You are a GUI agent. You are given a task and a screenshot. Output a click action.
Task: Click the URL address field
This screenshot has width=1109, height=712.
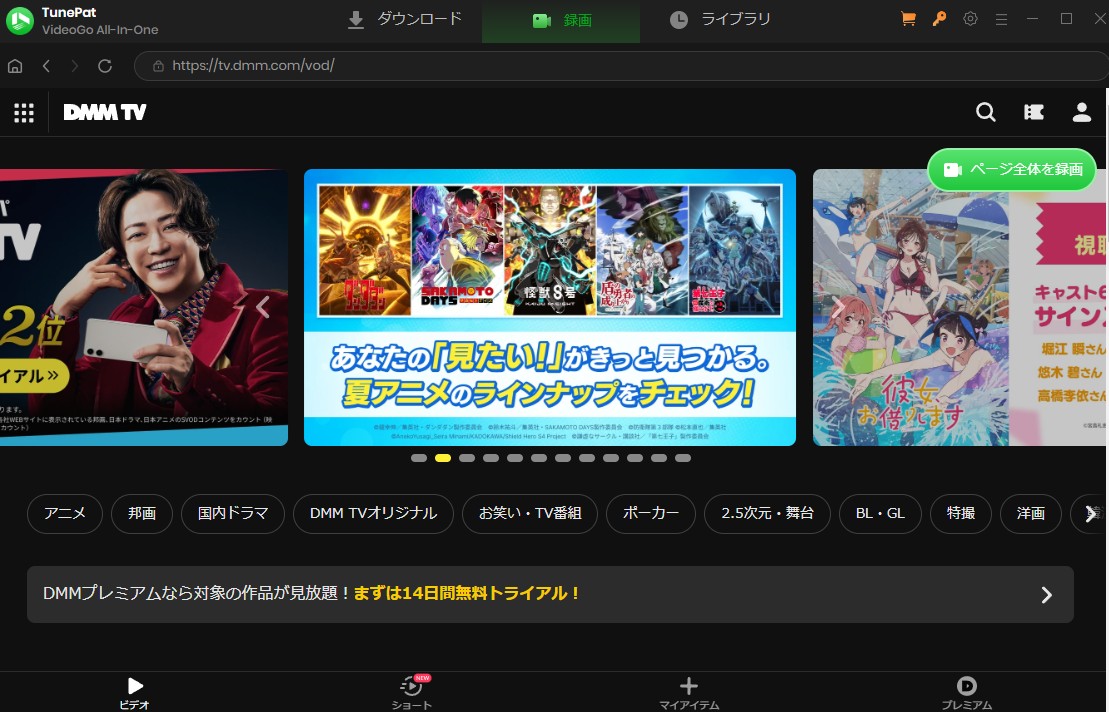(x=621, y=66)
